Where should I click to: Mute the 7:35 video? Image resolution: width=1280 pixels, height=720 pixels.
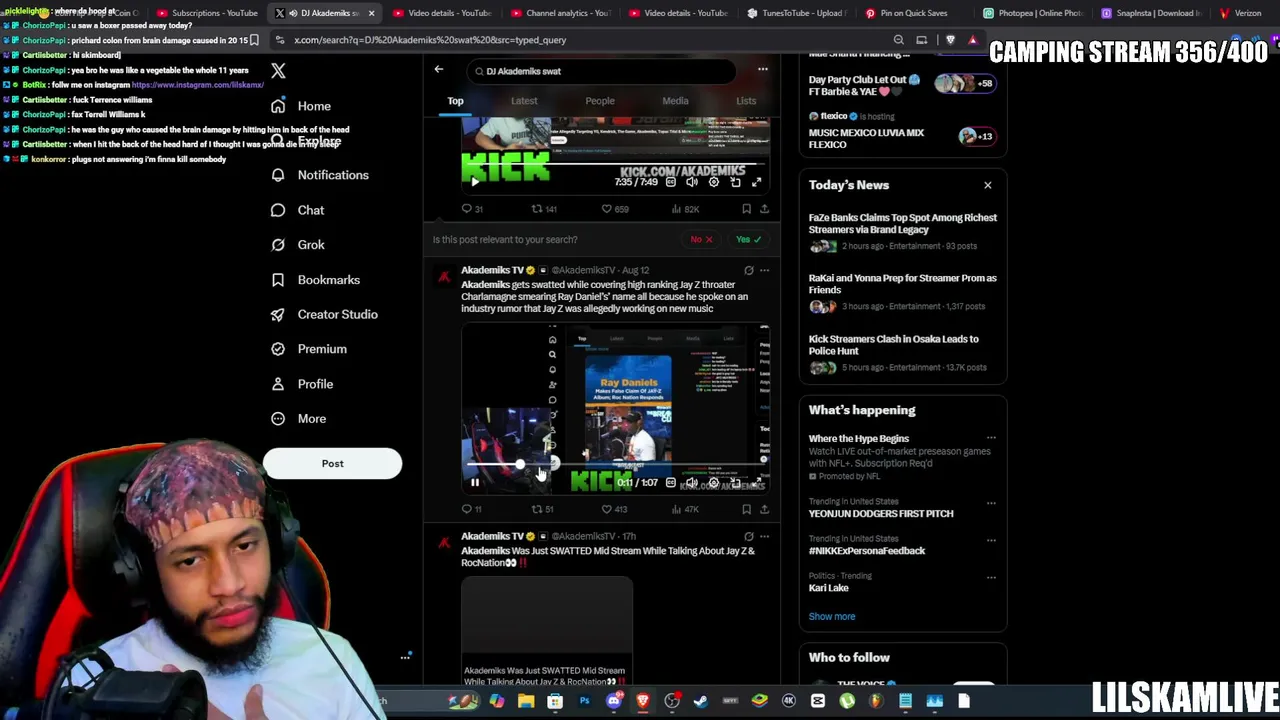(692, 182)
